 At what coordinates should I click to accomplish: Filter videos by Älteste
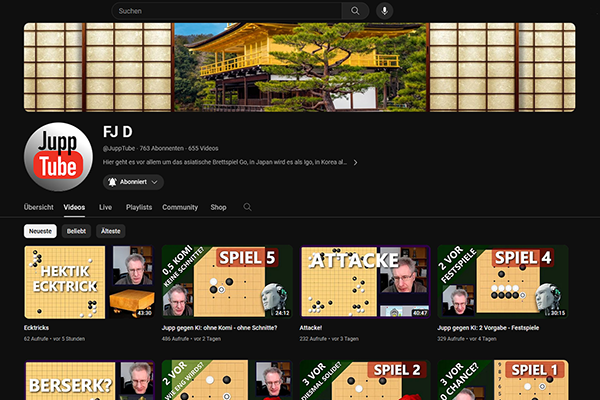click(111, 231)
